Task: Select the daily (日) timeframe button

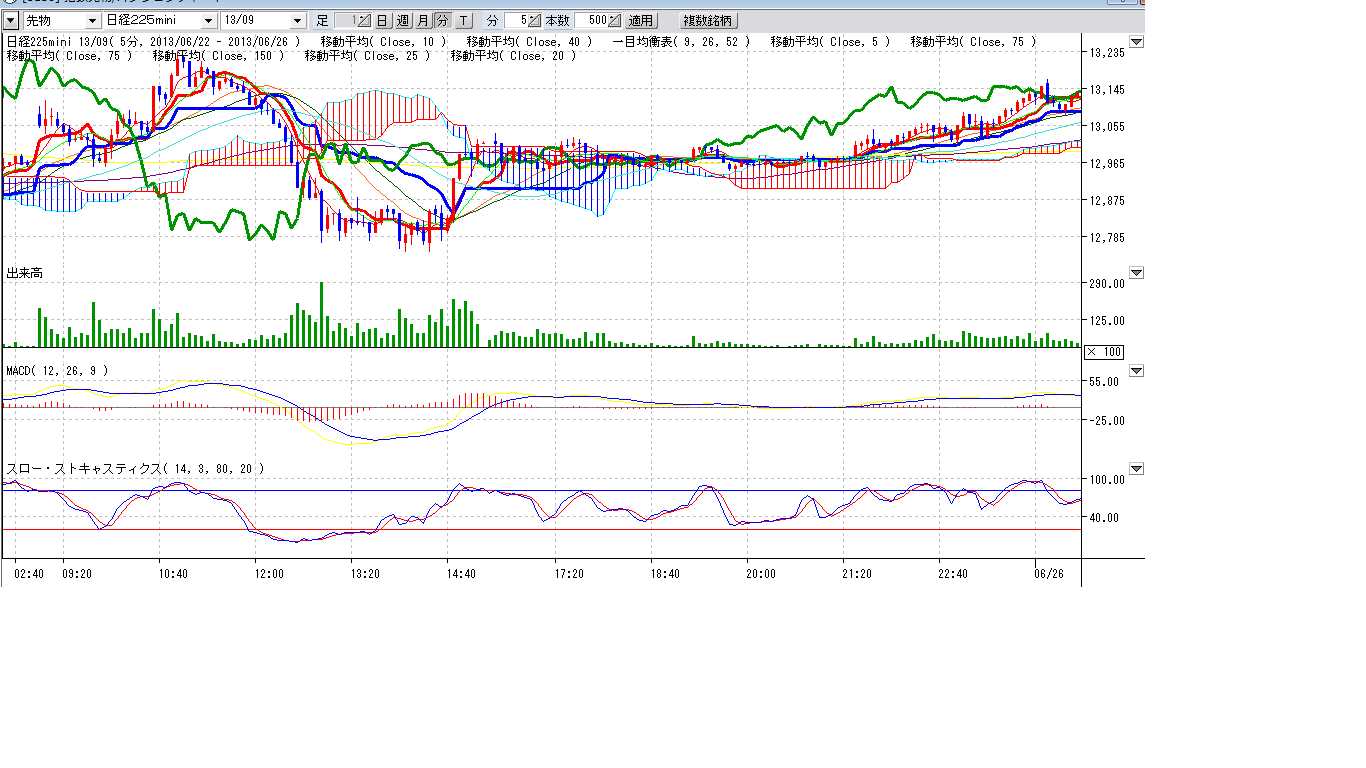Action: click(x=382, y=20)
